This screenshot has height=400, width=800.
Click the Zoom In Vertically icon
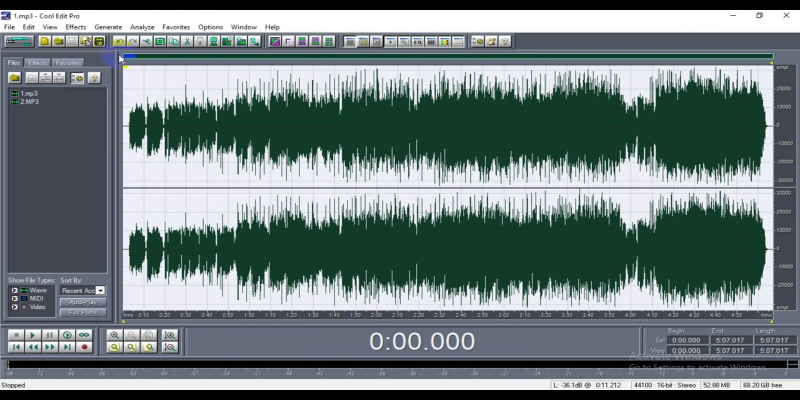click(x=169, y=335)
